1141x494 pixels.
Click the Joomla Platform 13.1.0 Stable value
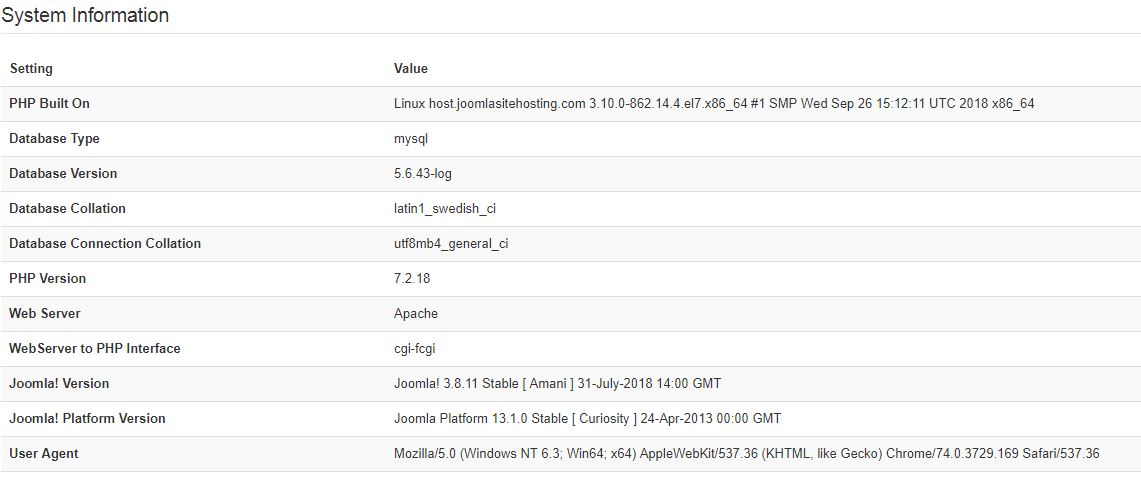click(x=587, y=418)
